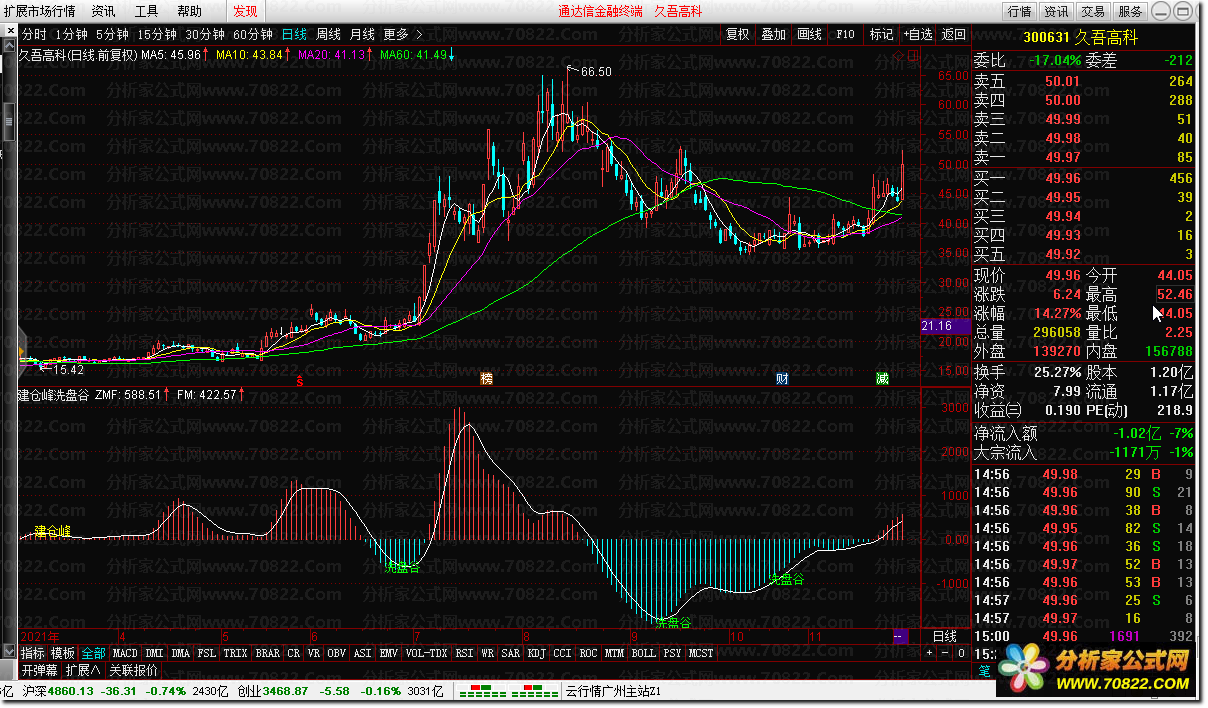Open the 工具 menu
This screenshot has height=708, width=1208.
click(146, 11)
